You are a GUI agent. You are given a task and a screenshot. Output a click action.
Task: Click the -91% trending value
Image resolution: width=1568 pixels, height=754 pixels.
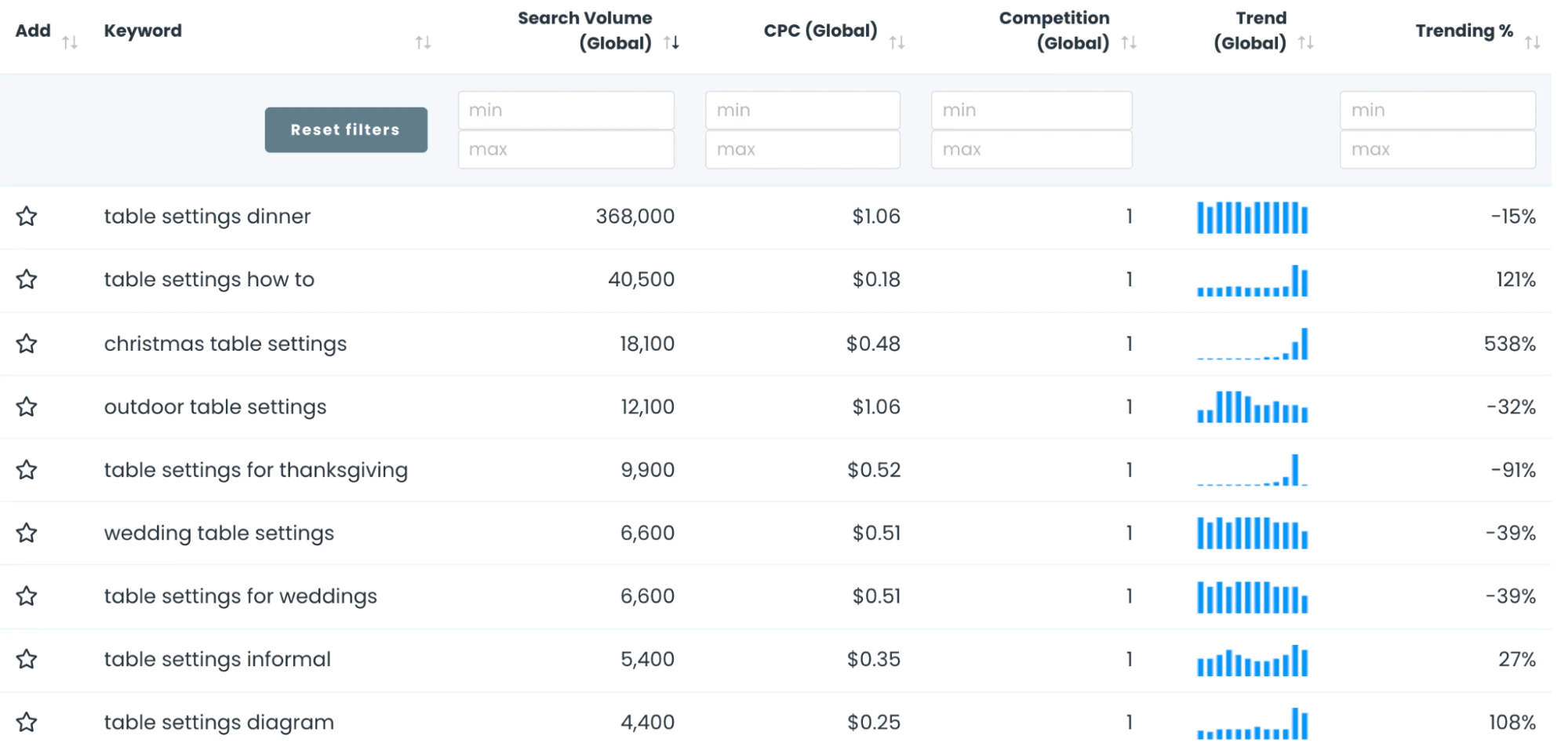pos(1513,470)
